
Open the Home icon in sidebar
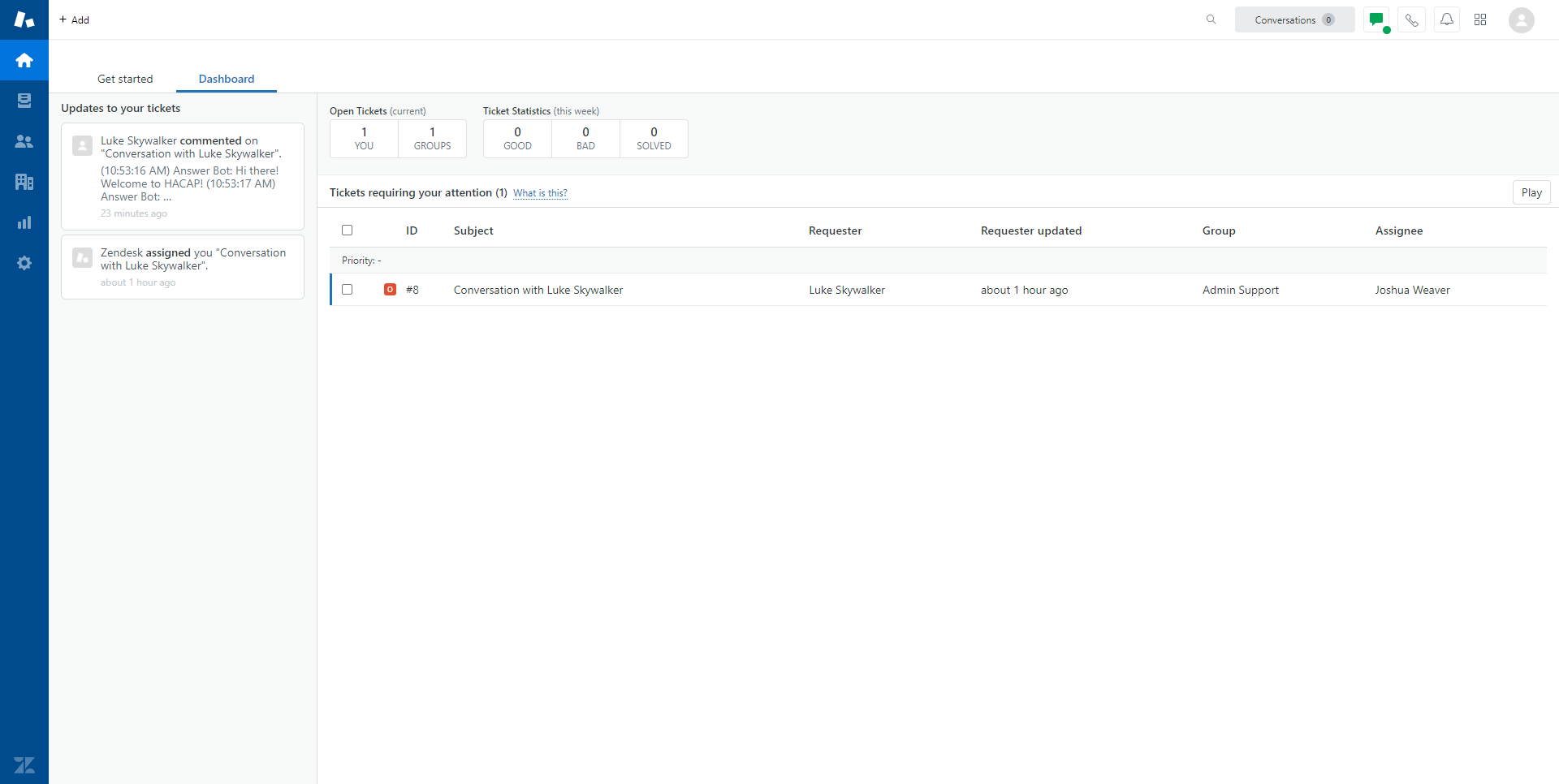(24, 60)
